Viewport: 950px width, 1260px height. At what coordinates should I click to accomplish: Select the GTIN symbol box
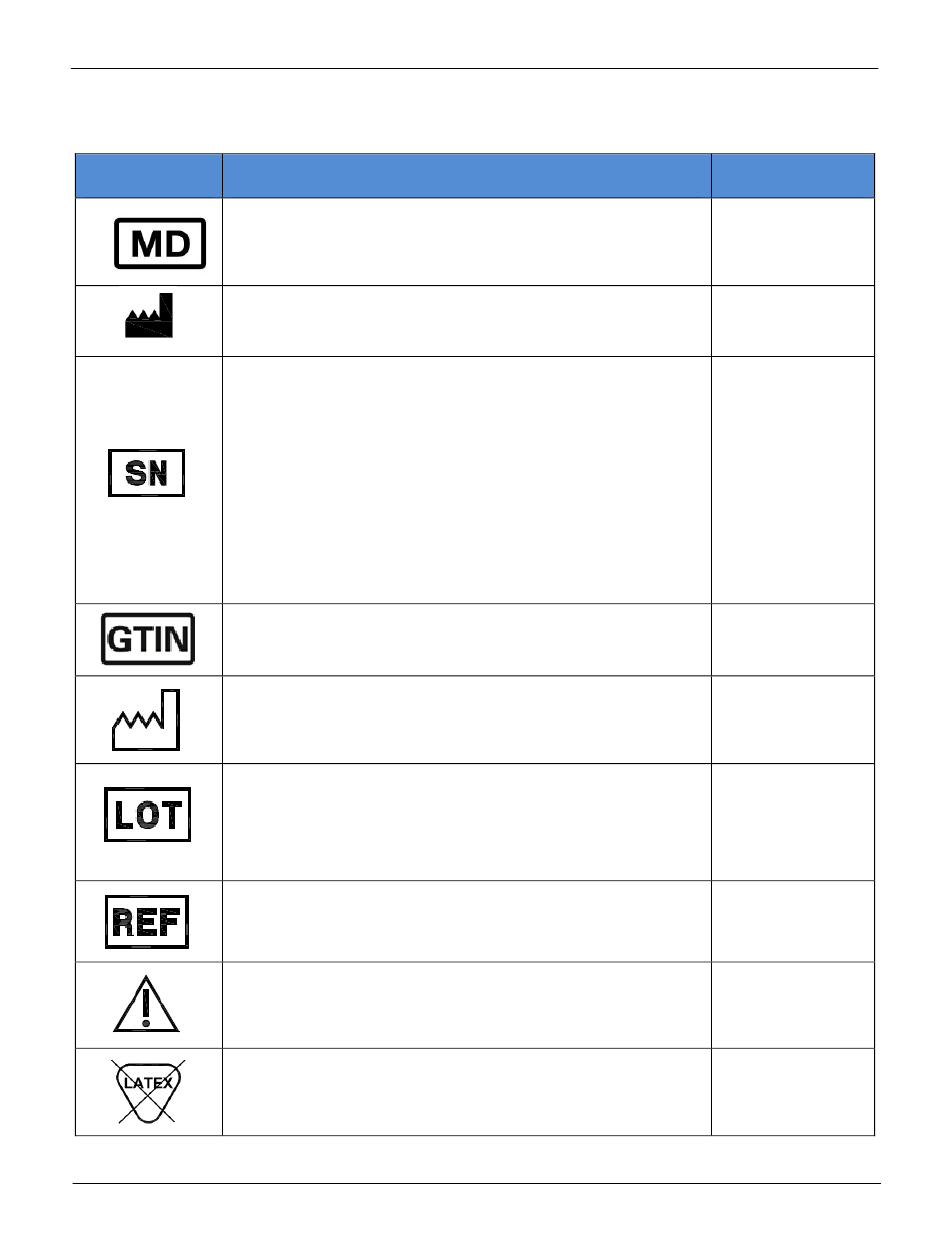[x=148, y=640]
